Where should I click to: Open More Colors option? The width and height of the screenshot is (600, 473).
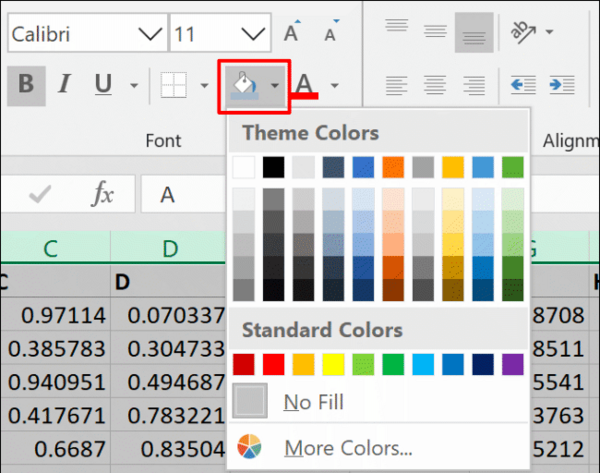click(x=379, y=447)
